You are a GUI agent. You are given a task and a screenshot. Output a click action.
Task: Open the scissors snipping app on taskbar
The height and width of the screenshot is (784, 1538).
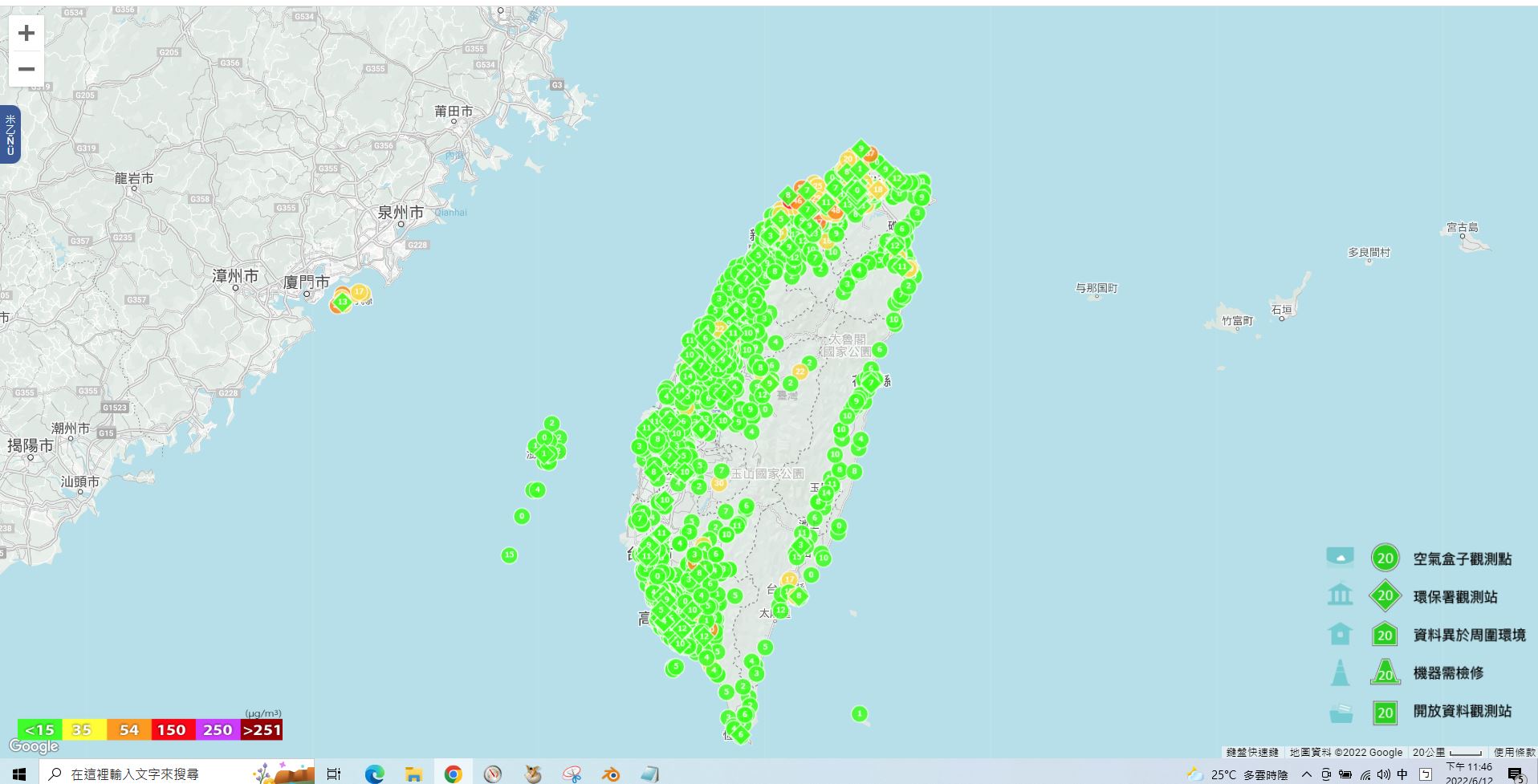[572, 774]
